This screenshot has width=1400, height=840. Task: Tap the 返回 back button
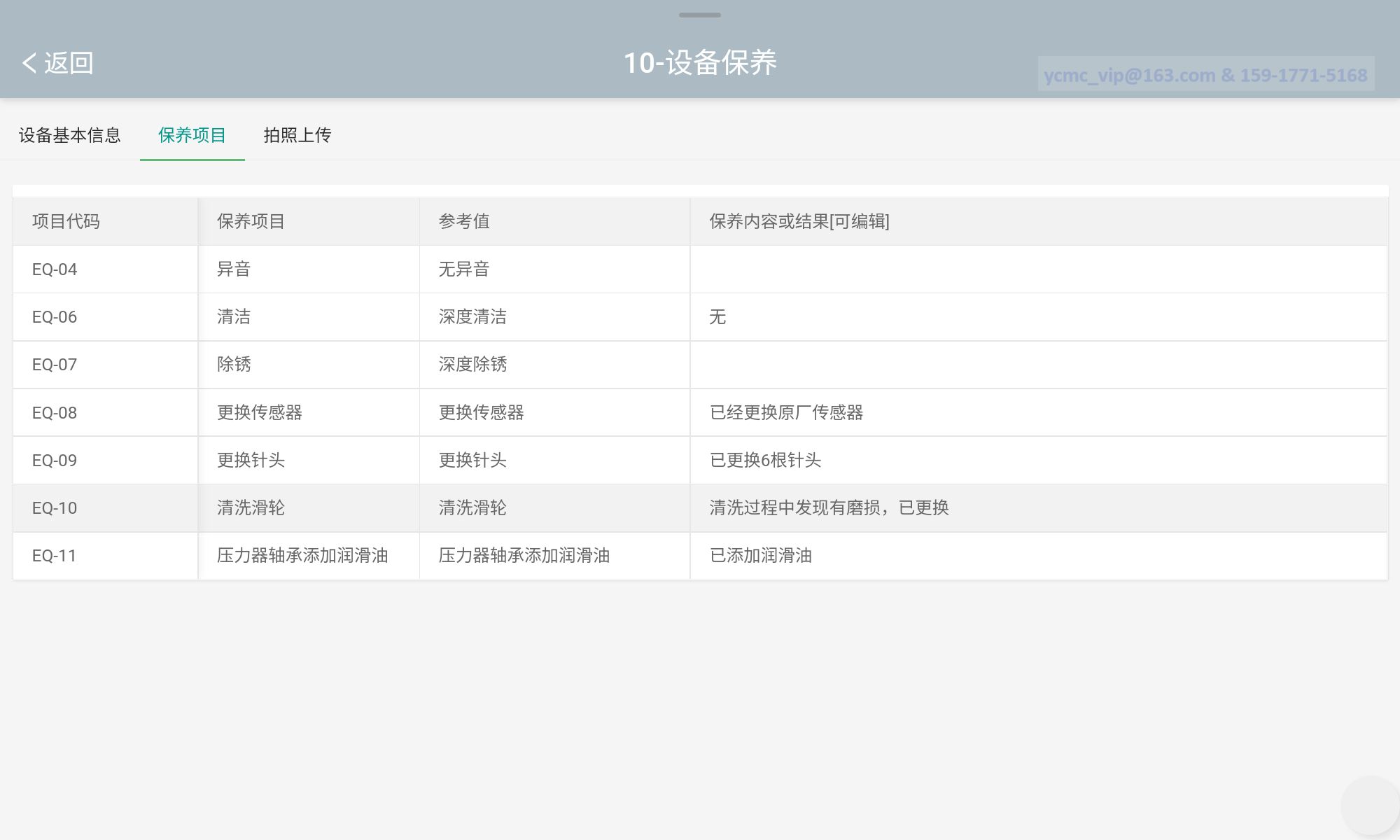[68, 63]
